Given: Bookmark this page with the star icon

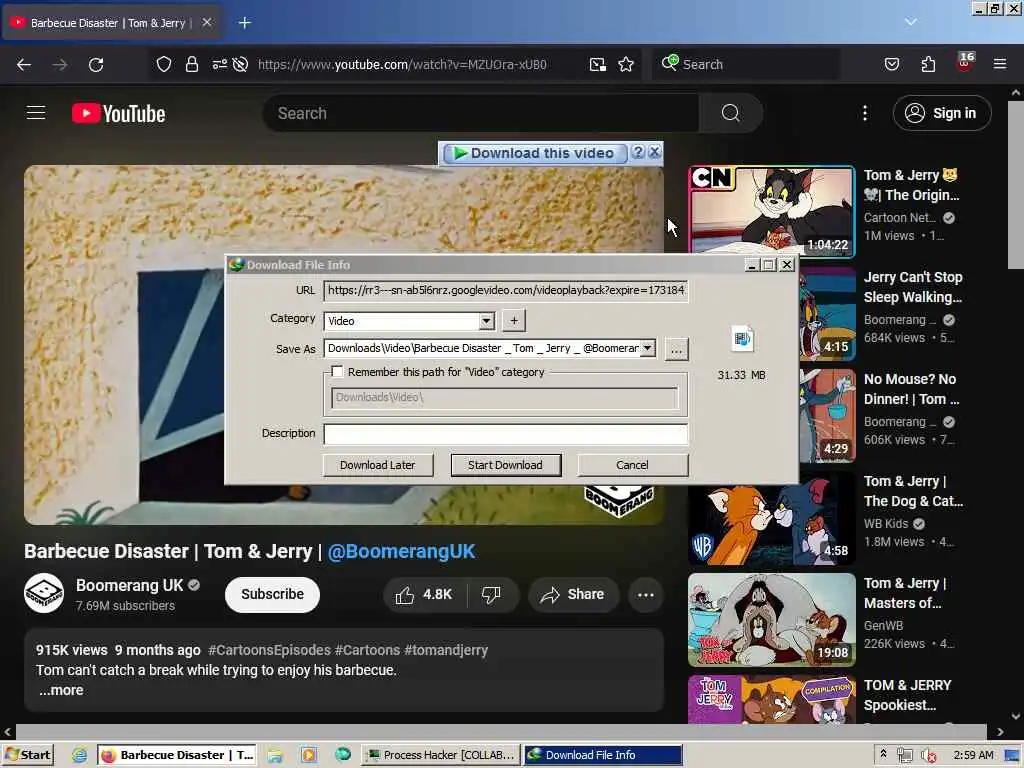Looking at the screenshot, I should (x=626, y=64).
